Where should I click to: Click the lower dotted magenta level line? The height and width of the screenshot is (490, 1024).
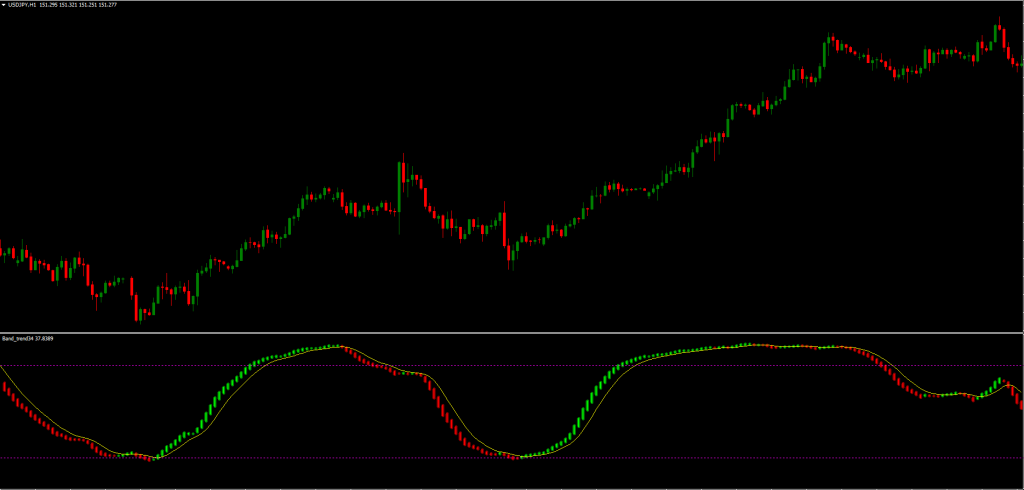[512, 457]
